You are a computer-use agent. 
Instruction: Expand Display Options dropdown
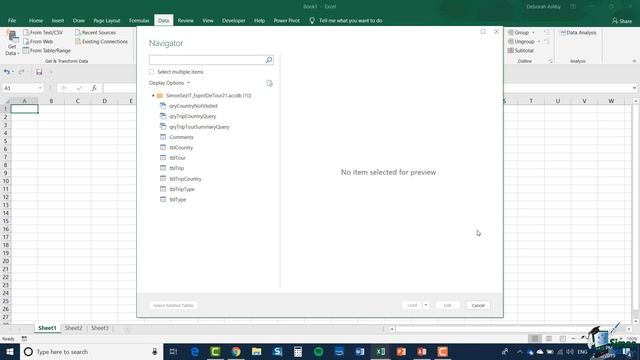[x=169, y=83]
